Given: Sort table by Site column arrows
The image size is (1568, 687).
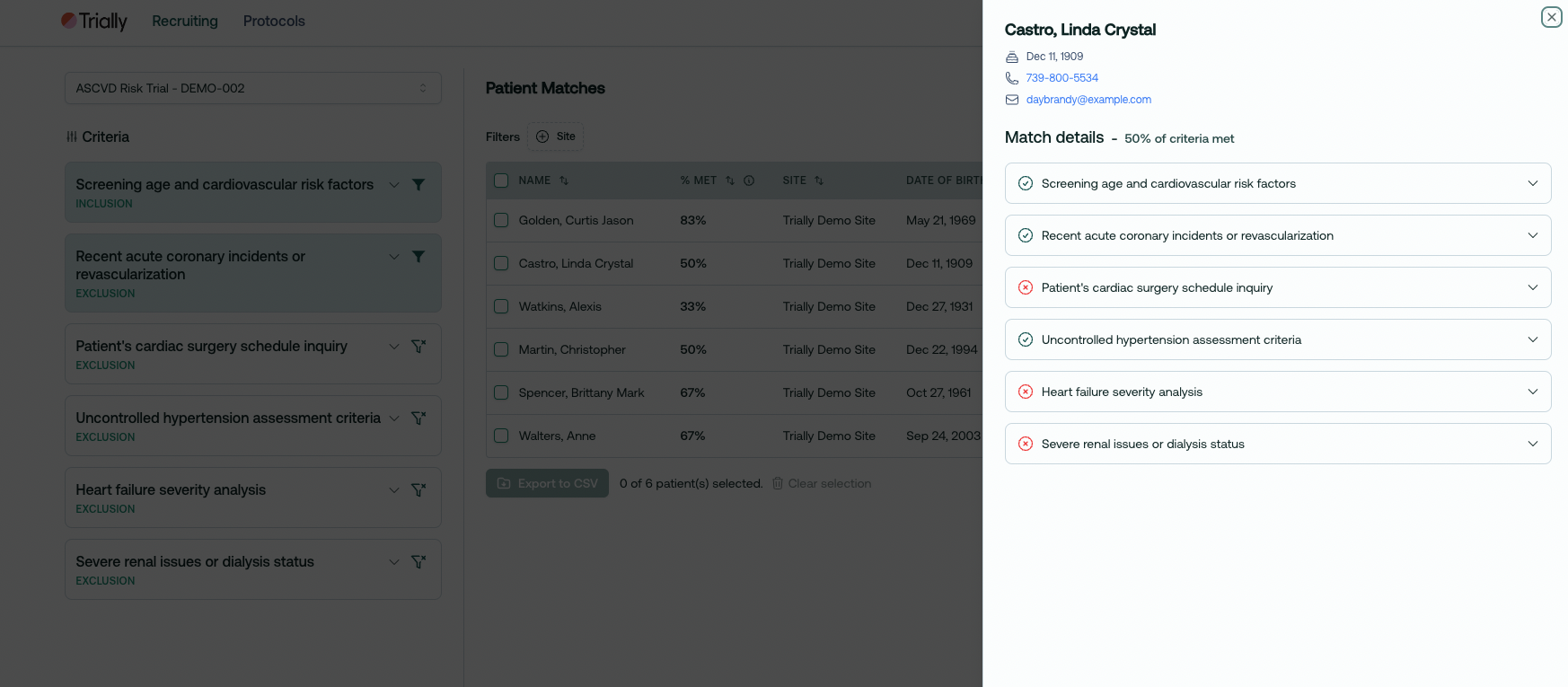Looking at the screenshot, I should point(819,181).
